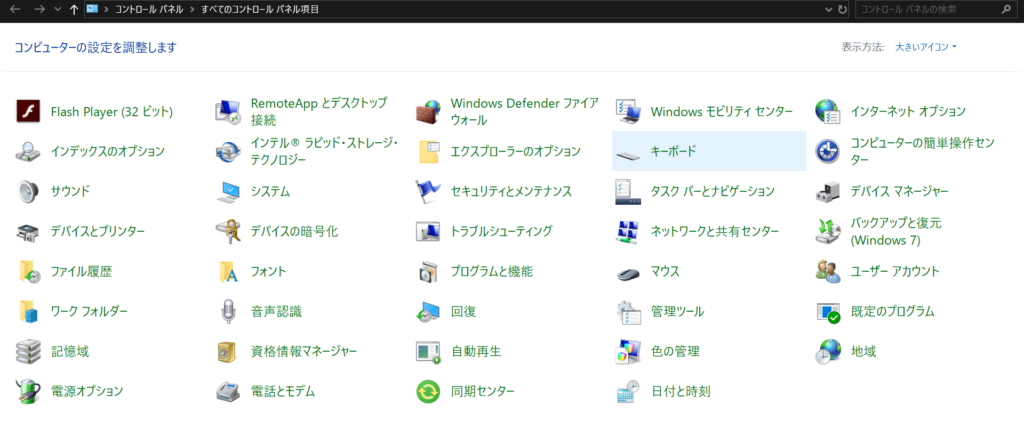Open the 電源オプション battery icon
The height and width of the screenshot is (421, 1024).
point(28,392)
